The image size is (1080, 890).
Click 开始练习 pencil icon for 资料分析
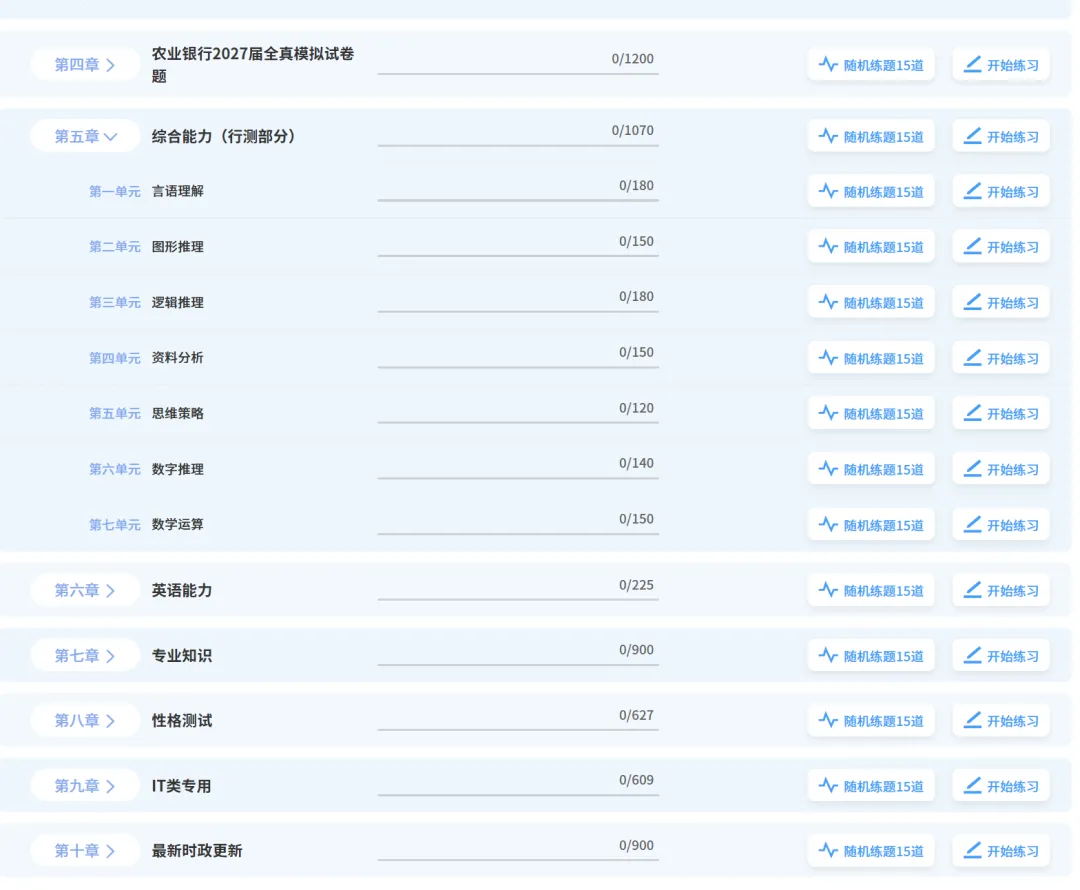pos(973,358)
